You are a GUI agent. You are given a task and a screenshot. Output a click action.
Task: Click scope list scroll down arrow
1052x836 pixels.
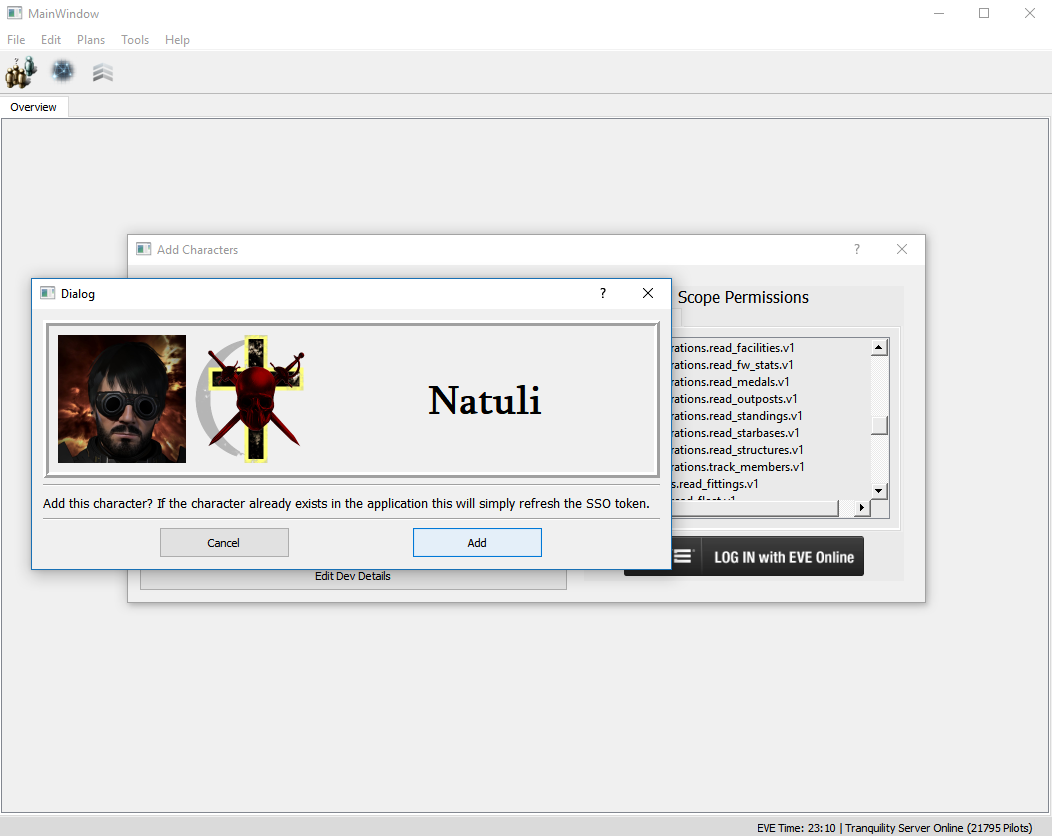[879, 491]
